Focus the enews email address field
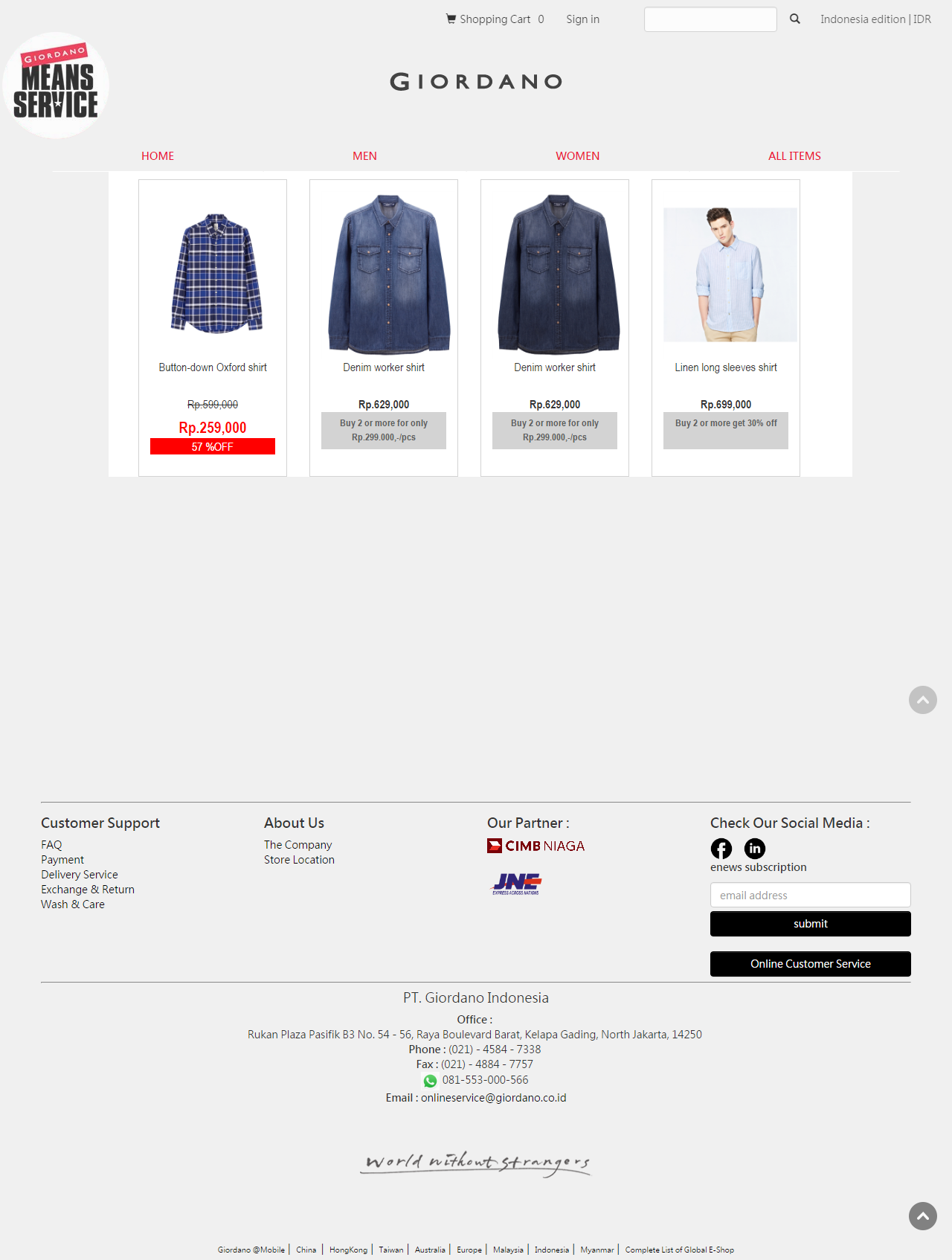Image resolution: width=952 pixels, height=1260 pixels. click(x=811, y=895)
